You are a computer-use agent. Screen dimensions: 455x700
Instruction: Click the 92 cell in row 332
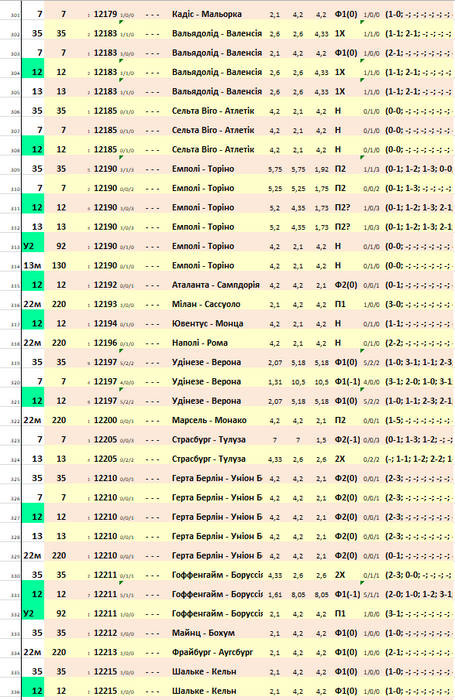pos(61,614)
